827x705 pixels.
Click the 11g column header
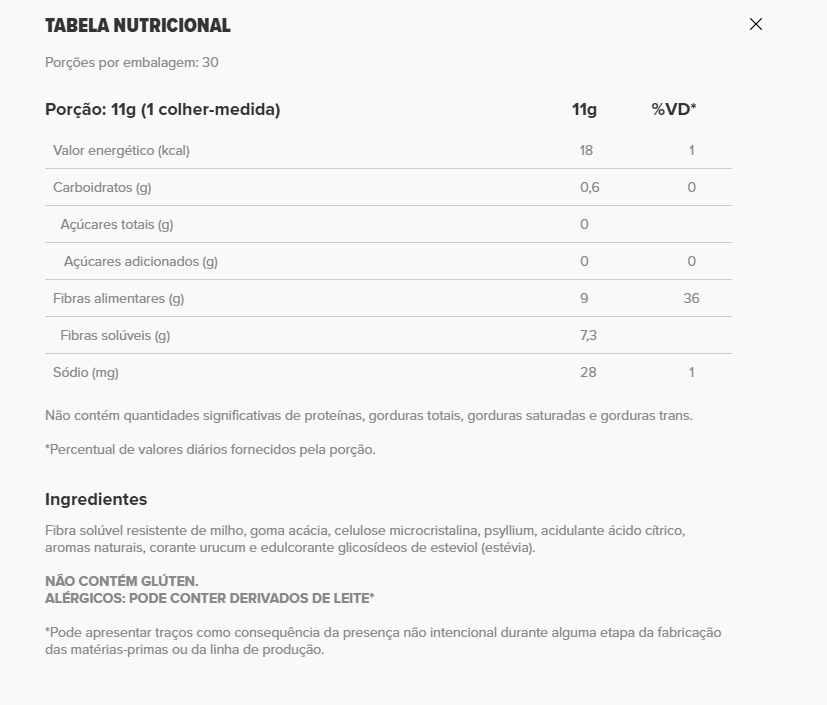click(584, 109)
